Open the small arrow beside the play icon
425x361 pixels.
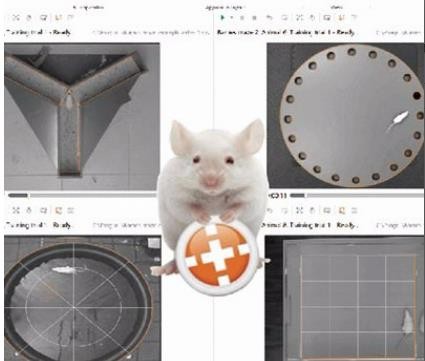232,17
